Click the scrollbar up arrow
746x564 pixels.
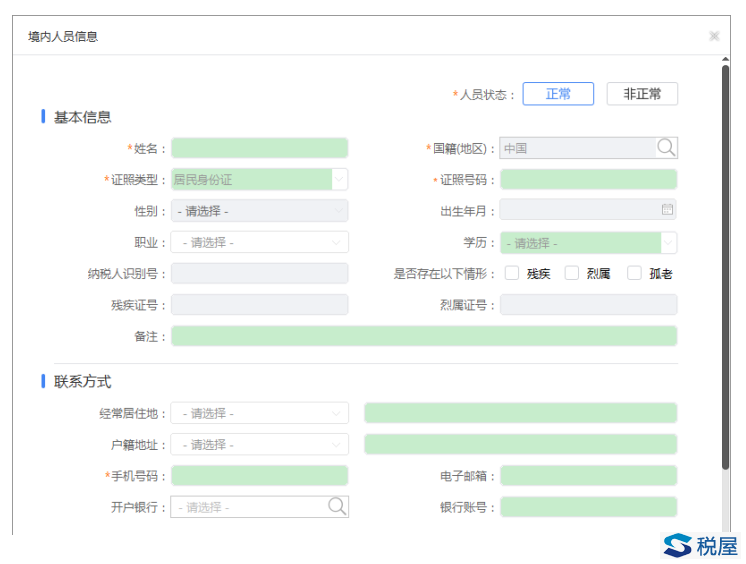[725, 59]
